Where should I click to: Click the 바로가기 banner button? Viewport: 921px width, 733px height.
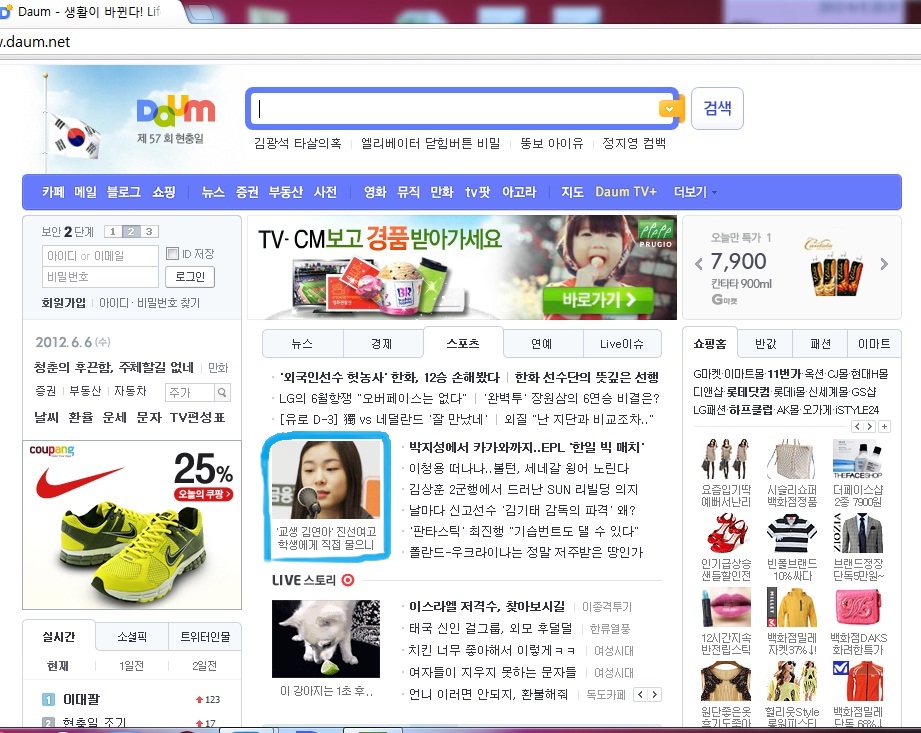[x=599, y=300]
